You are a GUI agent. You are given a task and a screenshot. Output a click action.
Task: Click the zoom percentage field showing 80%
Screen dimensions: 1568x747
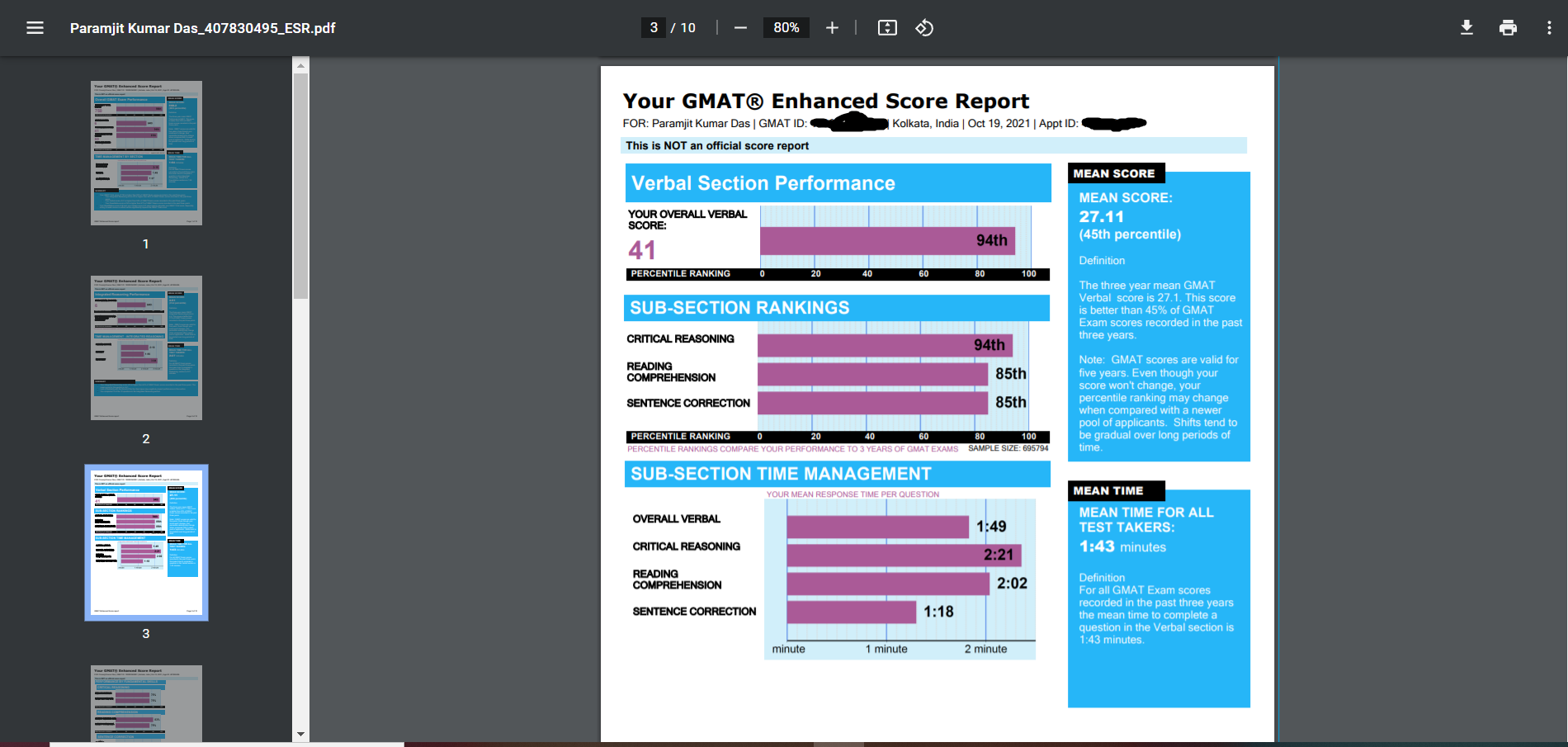pyautogui.click(x=786, y=27)
